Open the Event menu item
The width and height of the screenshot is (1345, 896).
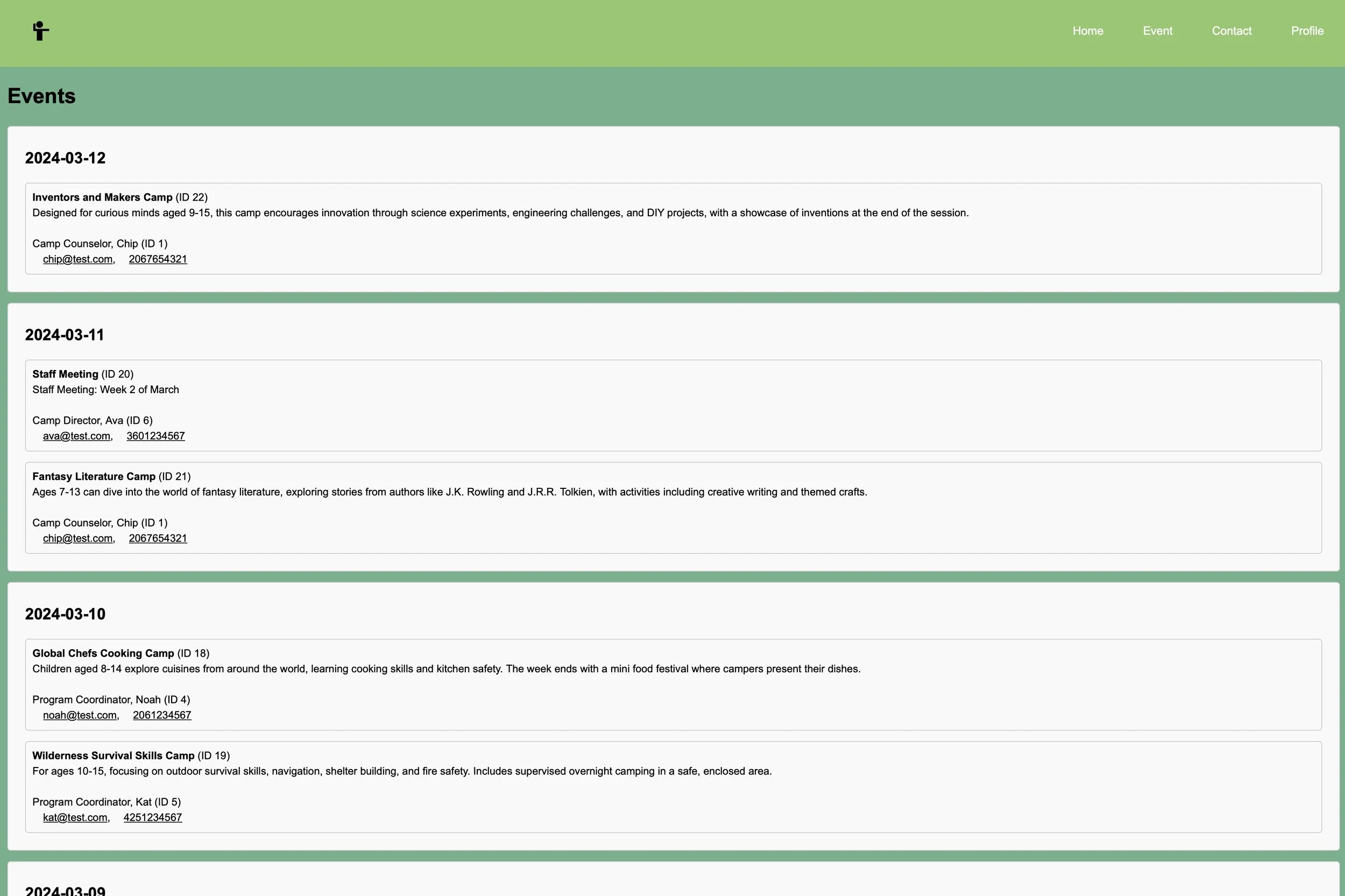pyautogui.click(x=1157, y=31)
